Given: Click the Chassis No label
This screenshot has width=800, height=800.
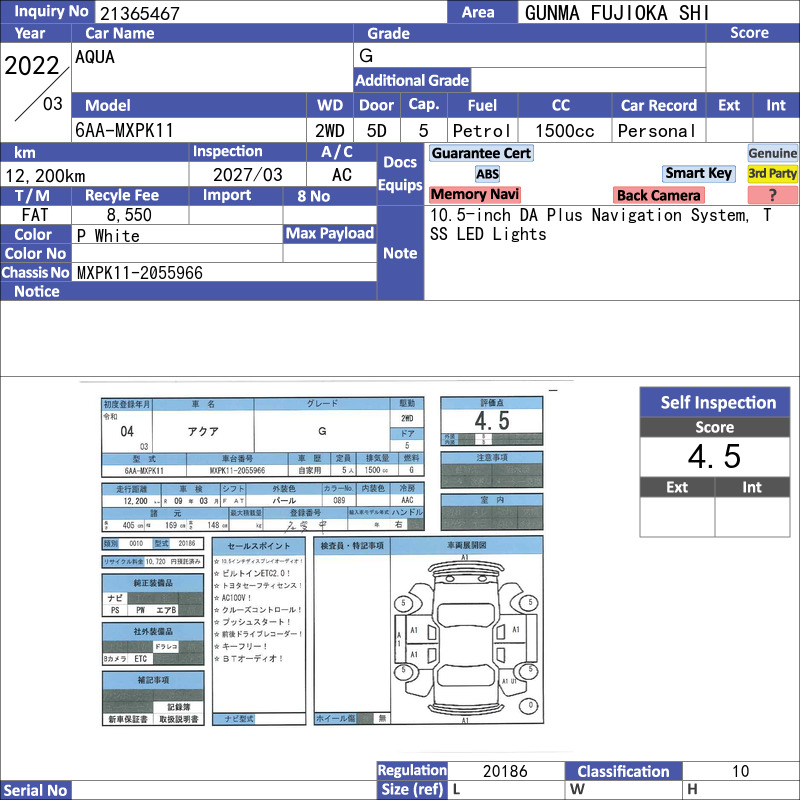Looking at the screenshot, I should pyautogui.click(x=35, y=272).
